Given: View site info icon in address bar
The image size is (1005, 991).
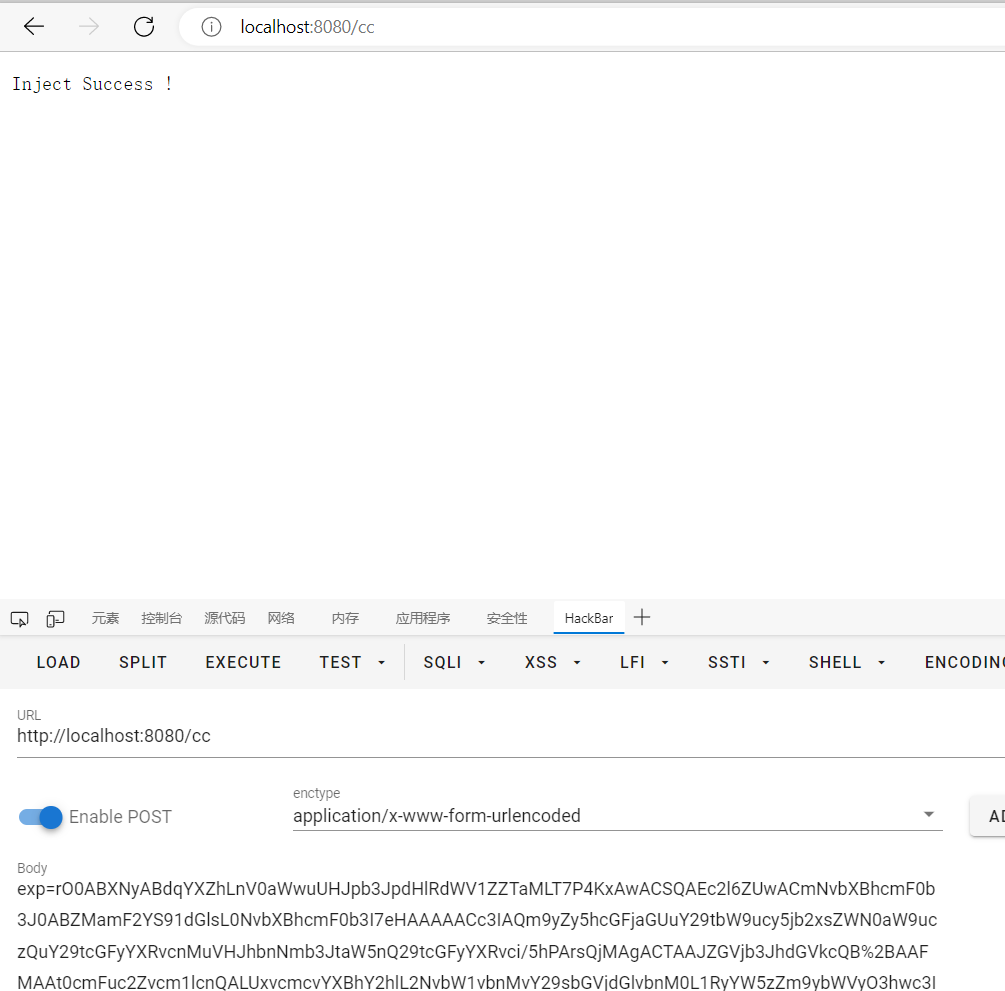Looking at the screenshot, I should click(211, 27).
